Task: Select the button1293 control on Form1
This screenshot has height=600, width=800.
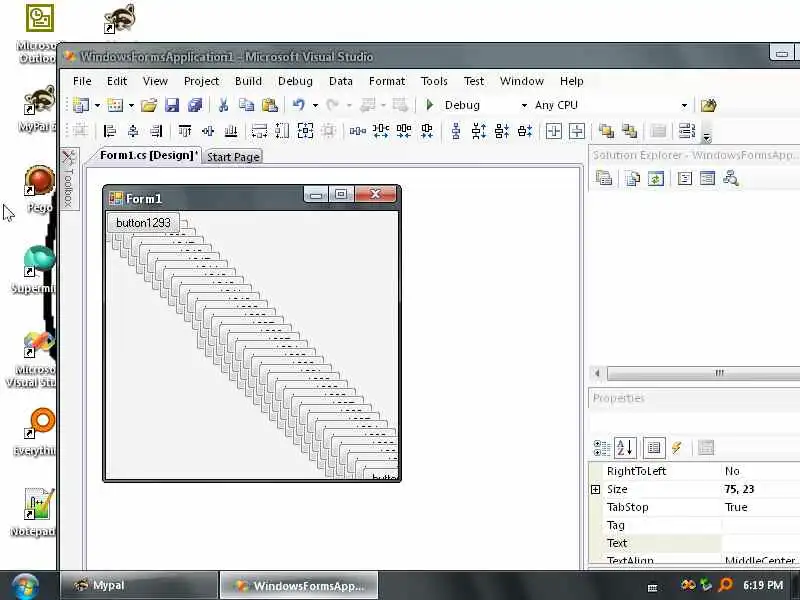Action: pos(143,223)
